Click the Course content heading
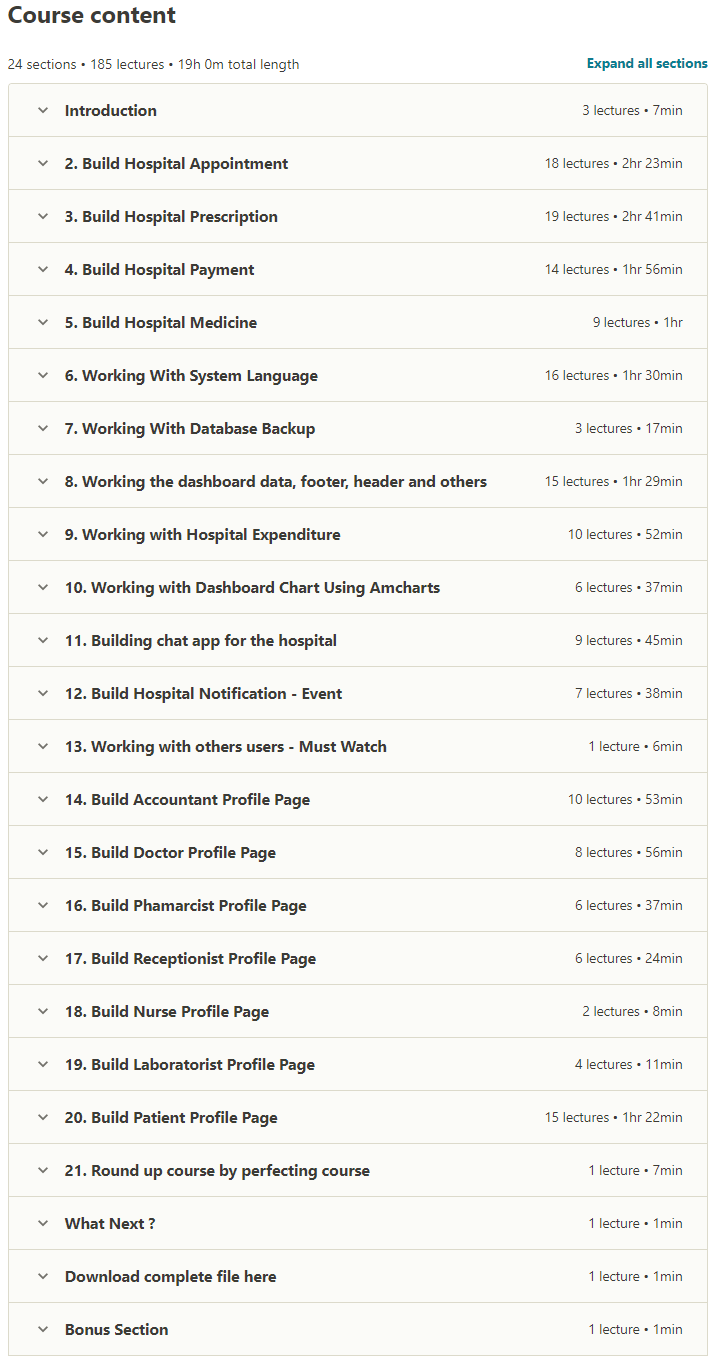 (x=92, y=16)
